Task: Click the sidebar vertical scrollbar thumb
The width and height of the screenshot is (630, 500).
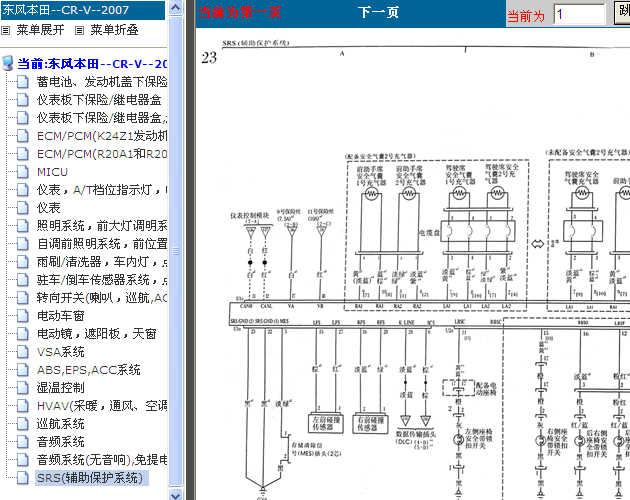Action: coord(176,251)
